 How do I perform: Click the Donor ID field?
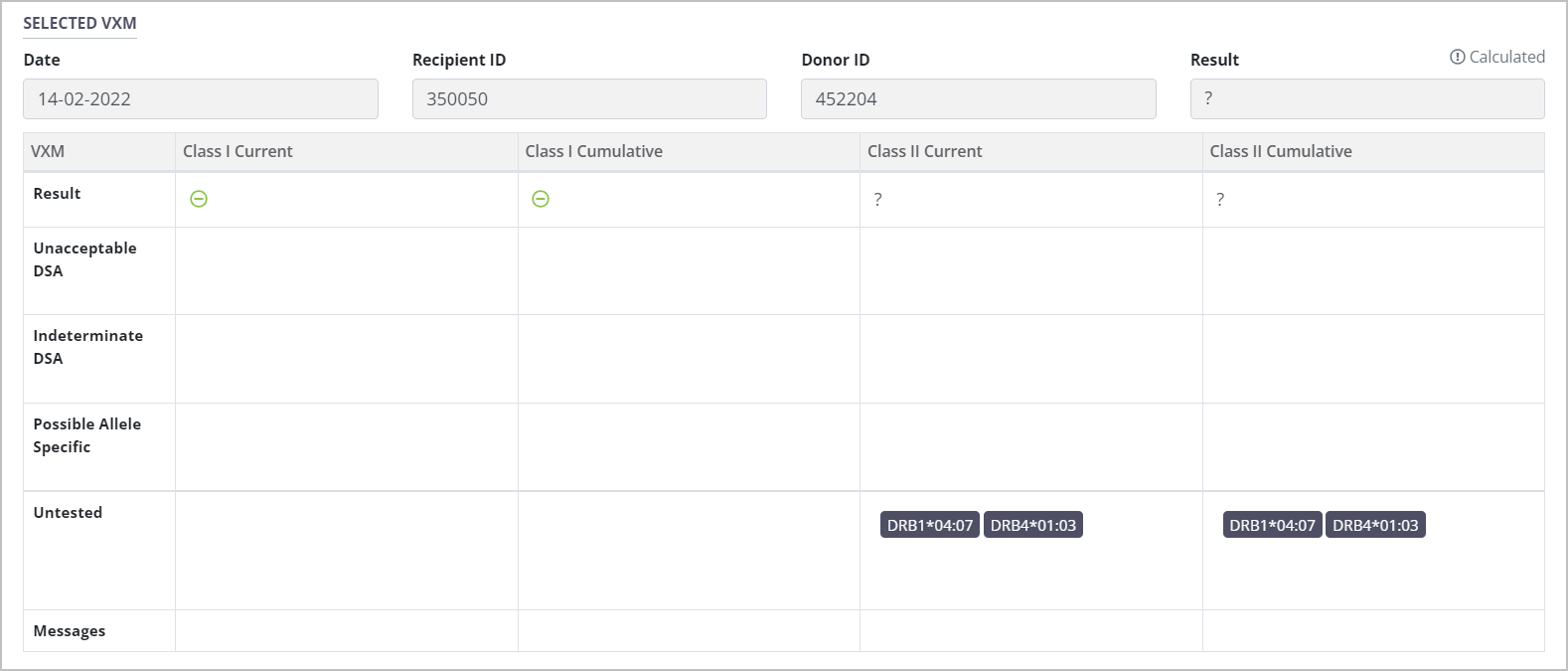click(x=978, y=99)
